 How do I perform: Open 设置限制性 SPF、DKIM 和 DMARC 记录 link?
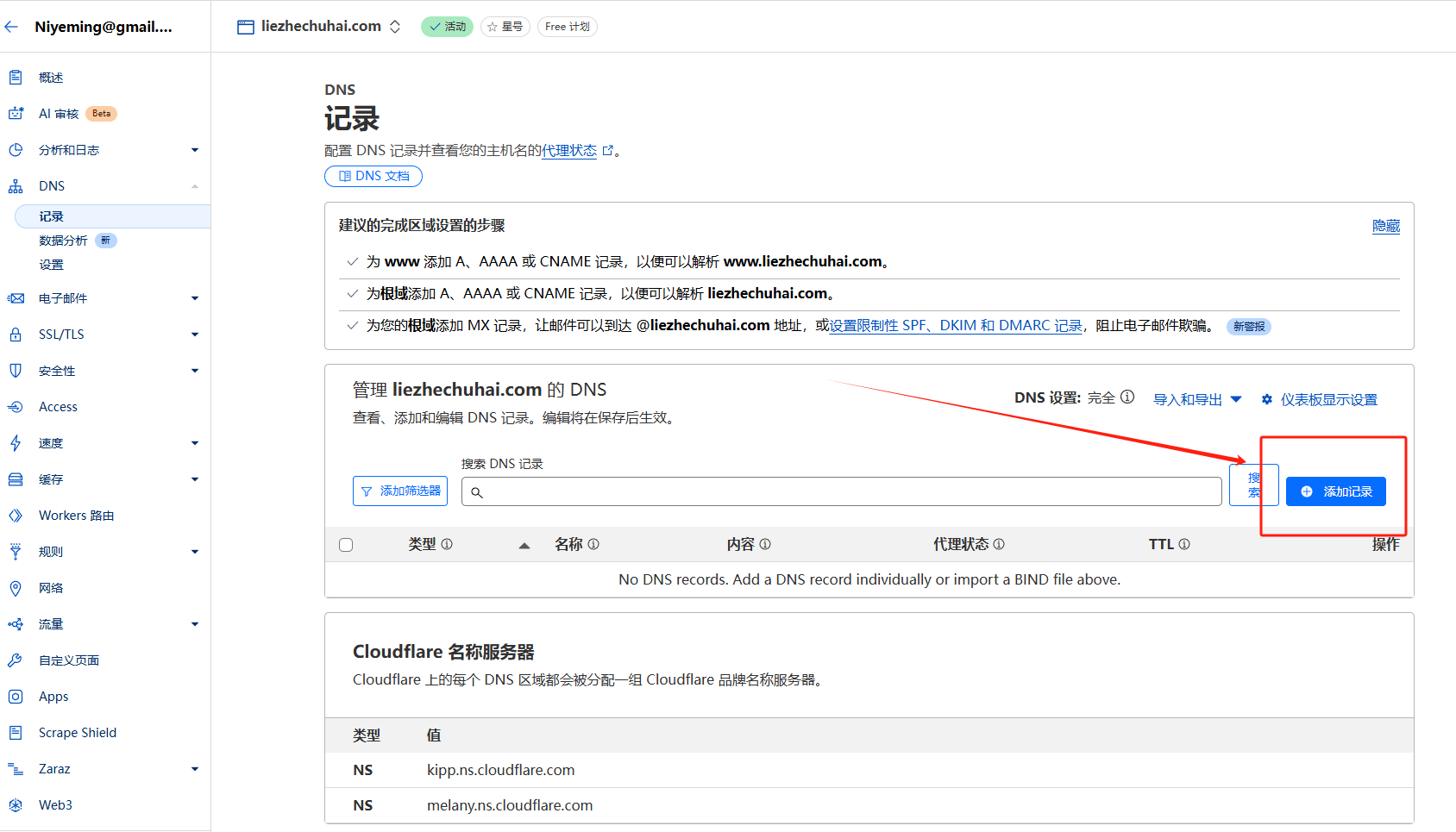(956, 326)
